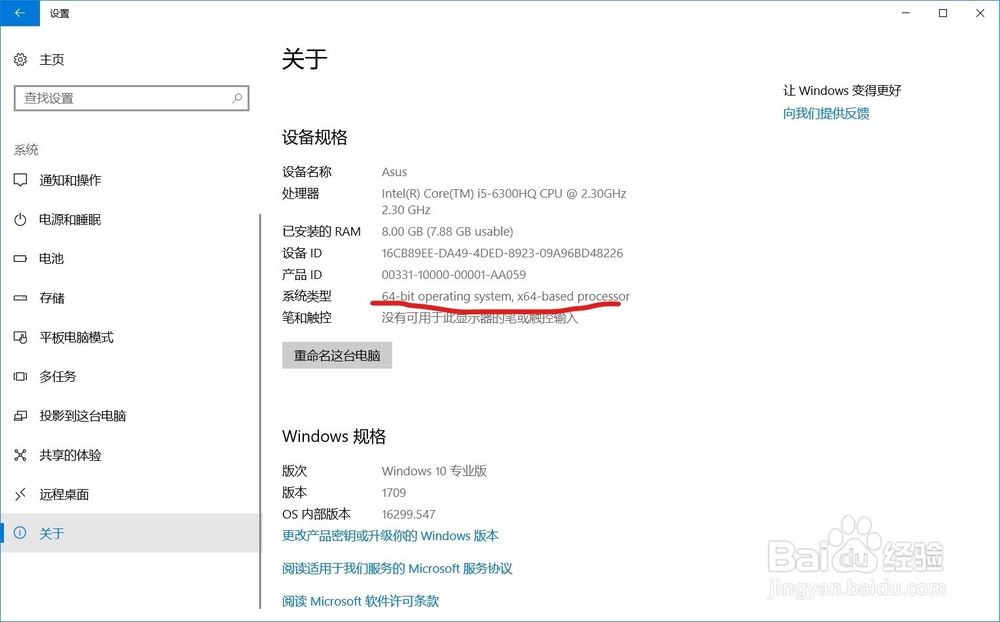
Task: Click the Projecting to this PC icon
Action: pyautogui.click(x=20, y=416)
